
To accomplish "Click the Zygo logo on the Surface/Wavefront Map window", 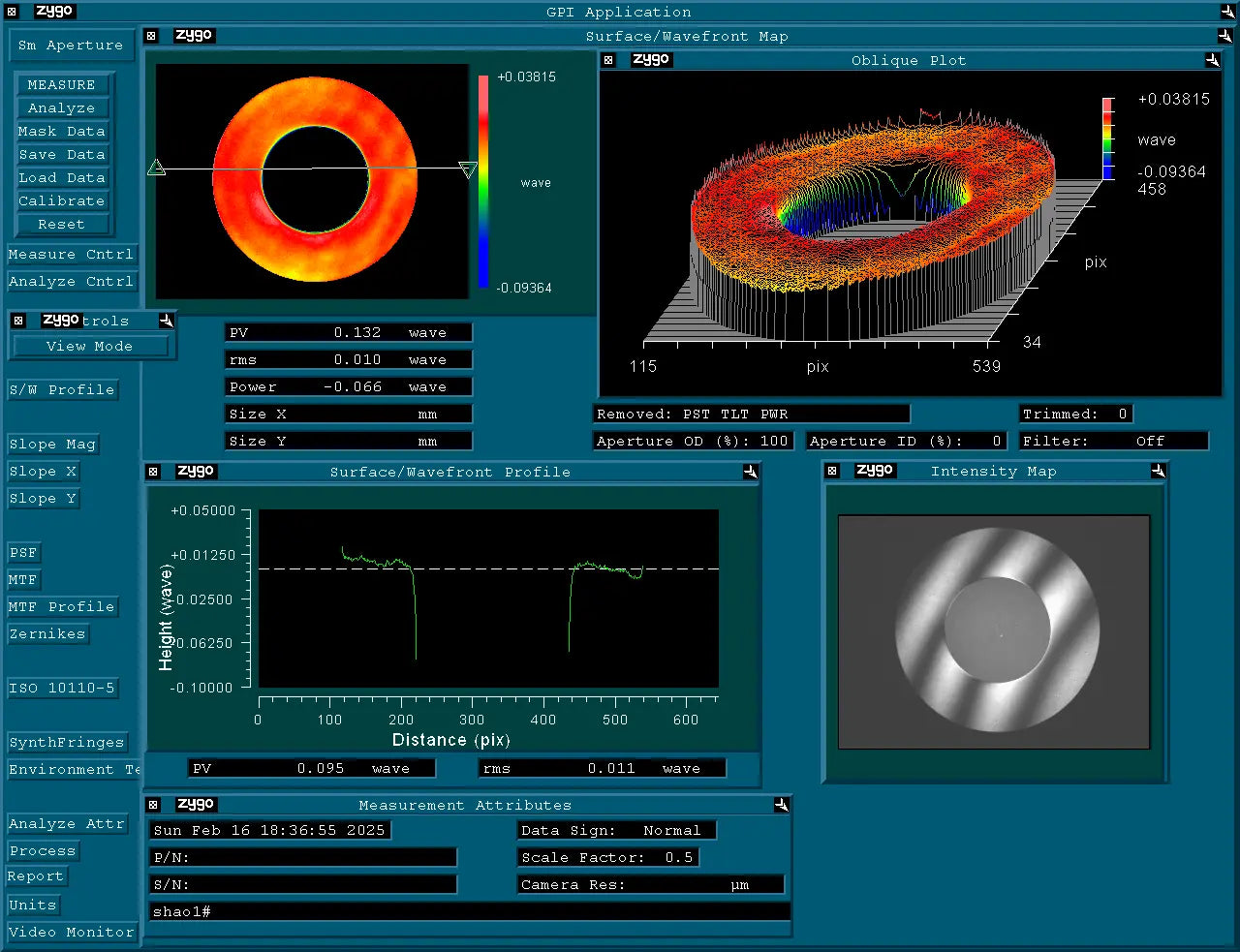I will [193, 35].
